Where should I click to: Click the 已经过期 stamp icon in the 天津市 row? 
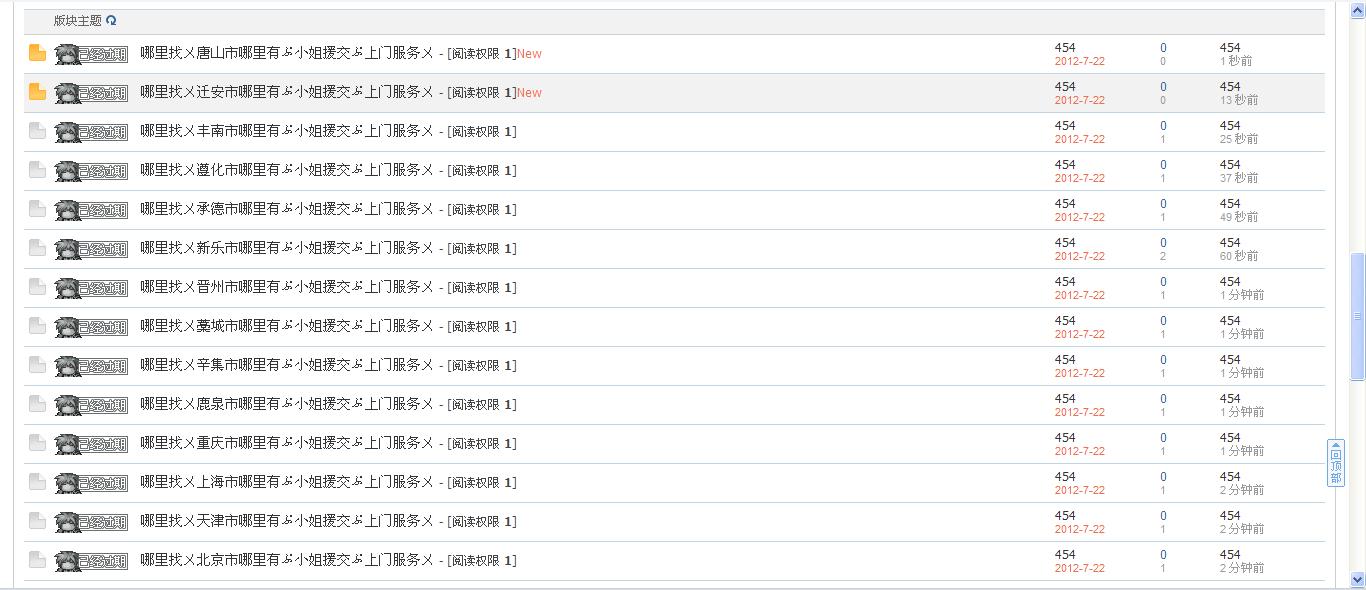pos(92,522)
